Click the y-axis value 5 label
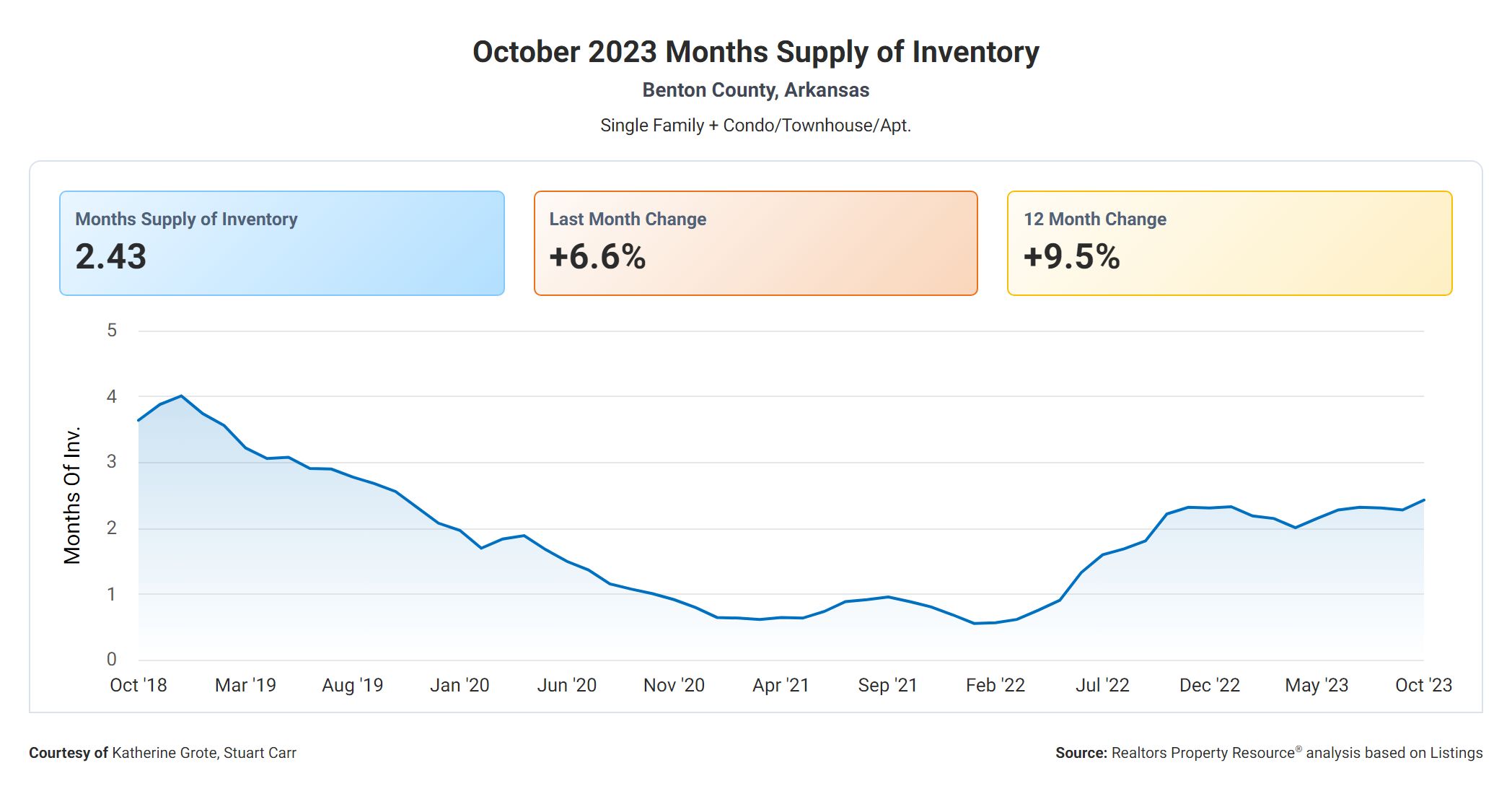The width and height of the screenshot is (1512, 794). coord(112,331)
